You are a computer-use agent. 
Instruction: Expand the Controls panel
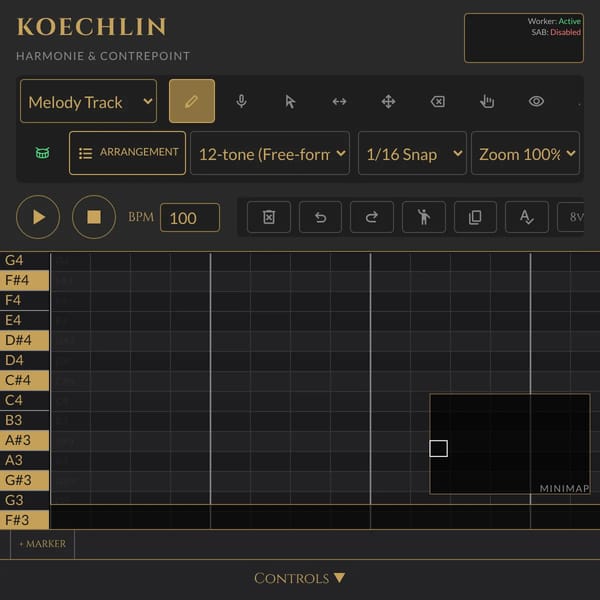(300, 578)
